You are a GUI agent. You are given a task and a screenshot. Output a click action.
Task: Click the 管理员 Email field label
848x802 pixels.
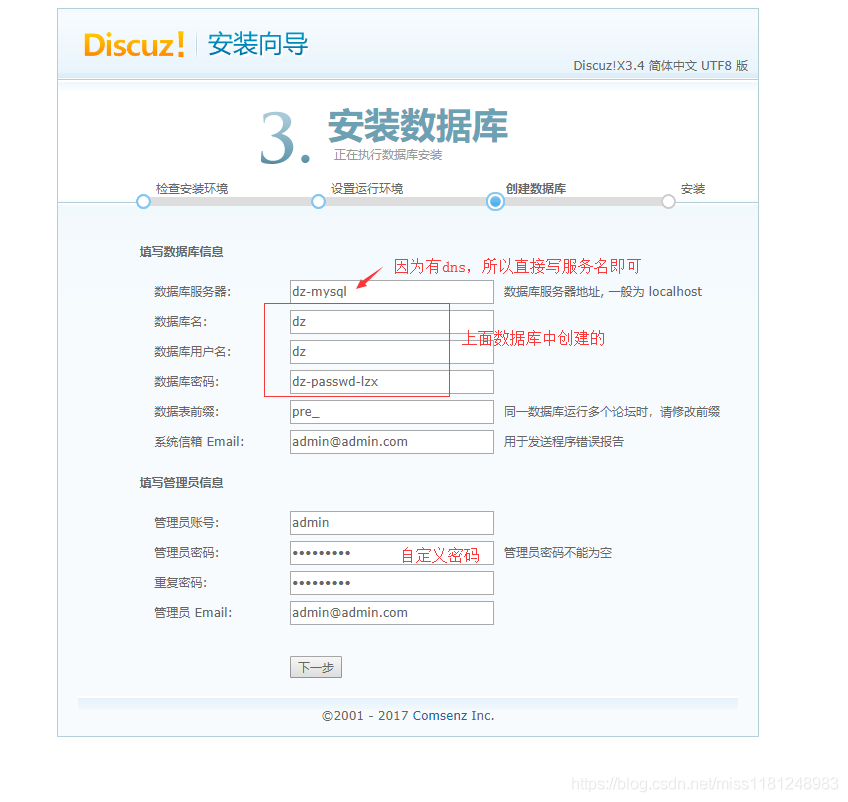(x=193, y=613)
